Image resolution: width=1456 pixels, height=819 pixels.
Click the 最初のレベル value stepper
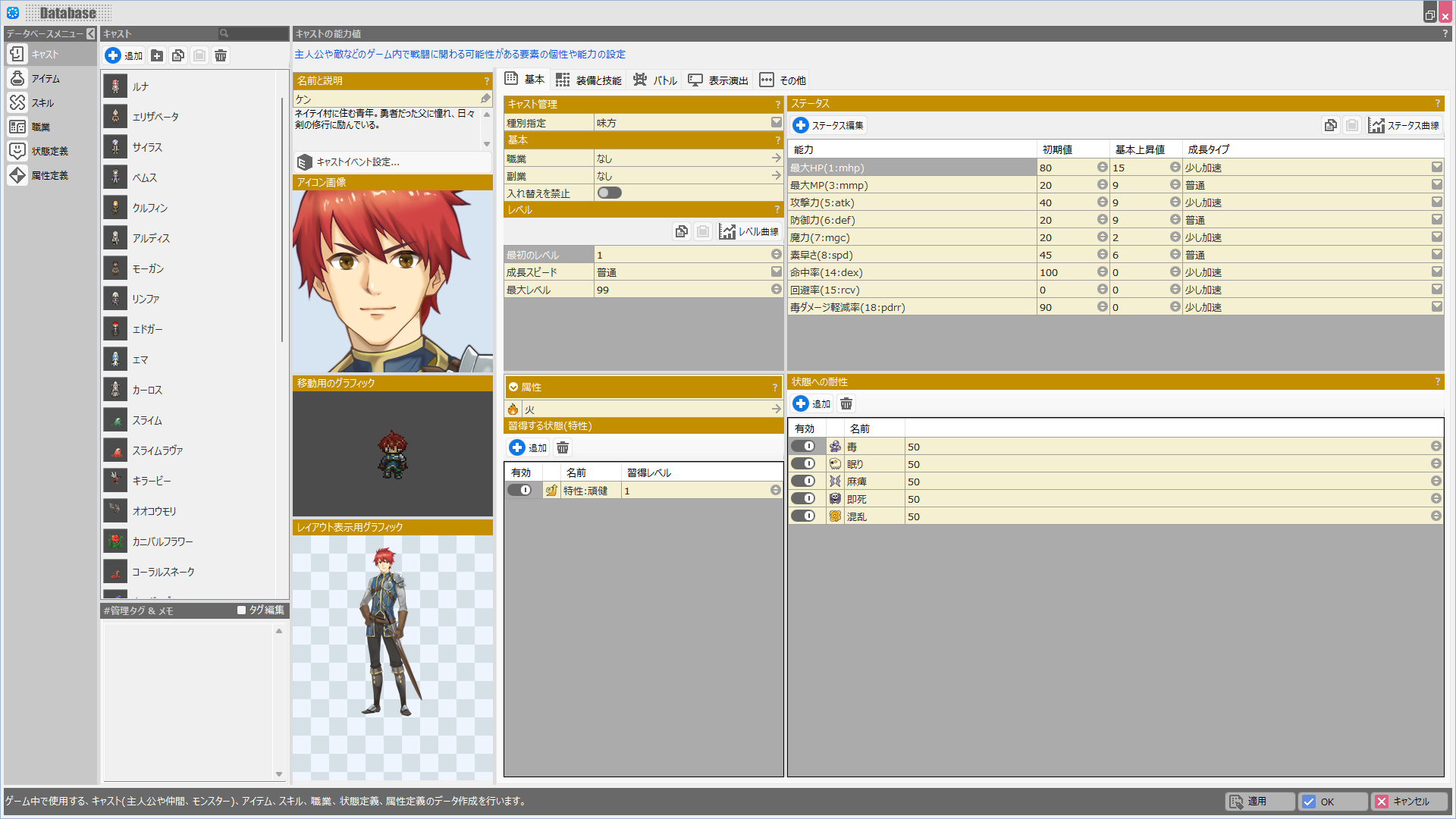[x=776, y=255]
